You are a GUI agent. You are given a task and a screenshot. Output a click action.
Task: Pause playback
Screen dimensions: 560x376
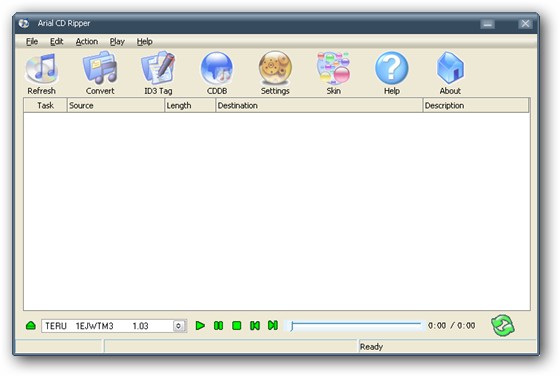pyautogui.click(x=218, y=326)
